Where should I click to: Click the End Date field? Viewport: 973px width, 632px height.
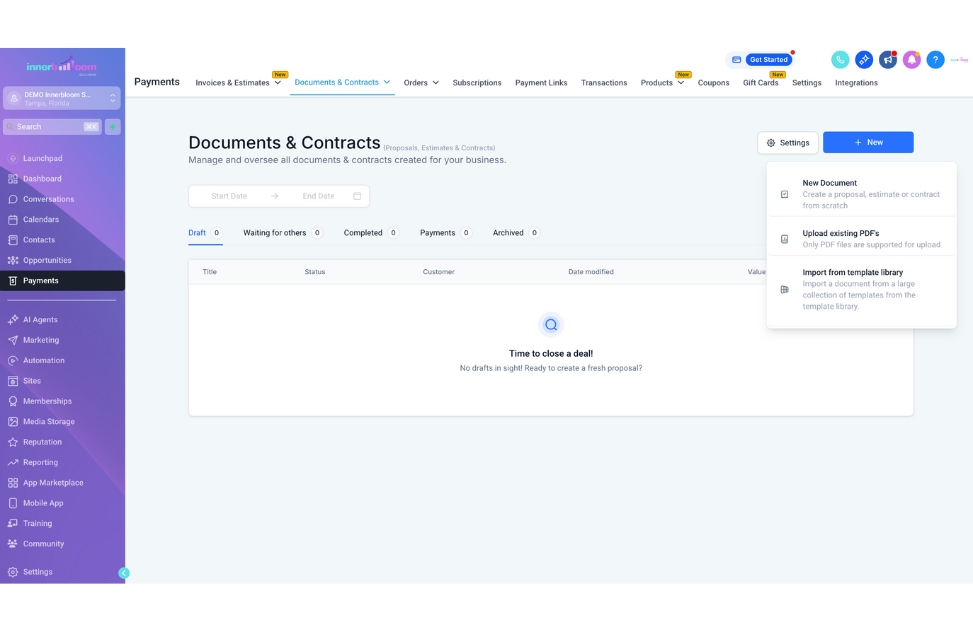tap(318, 196)
